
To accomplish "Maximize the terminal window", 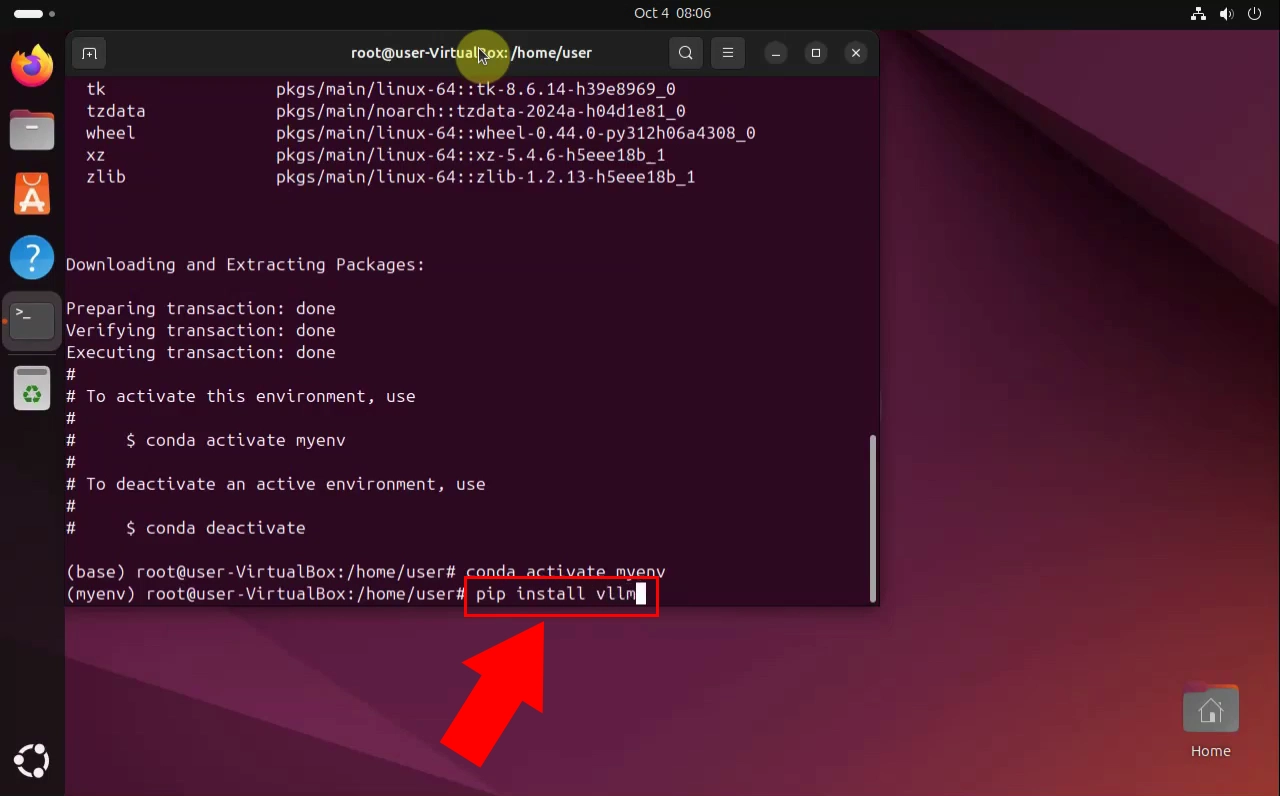I will point(816,53).
